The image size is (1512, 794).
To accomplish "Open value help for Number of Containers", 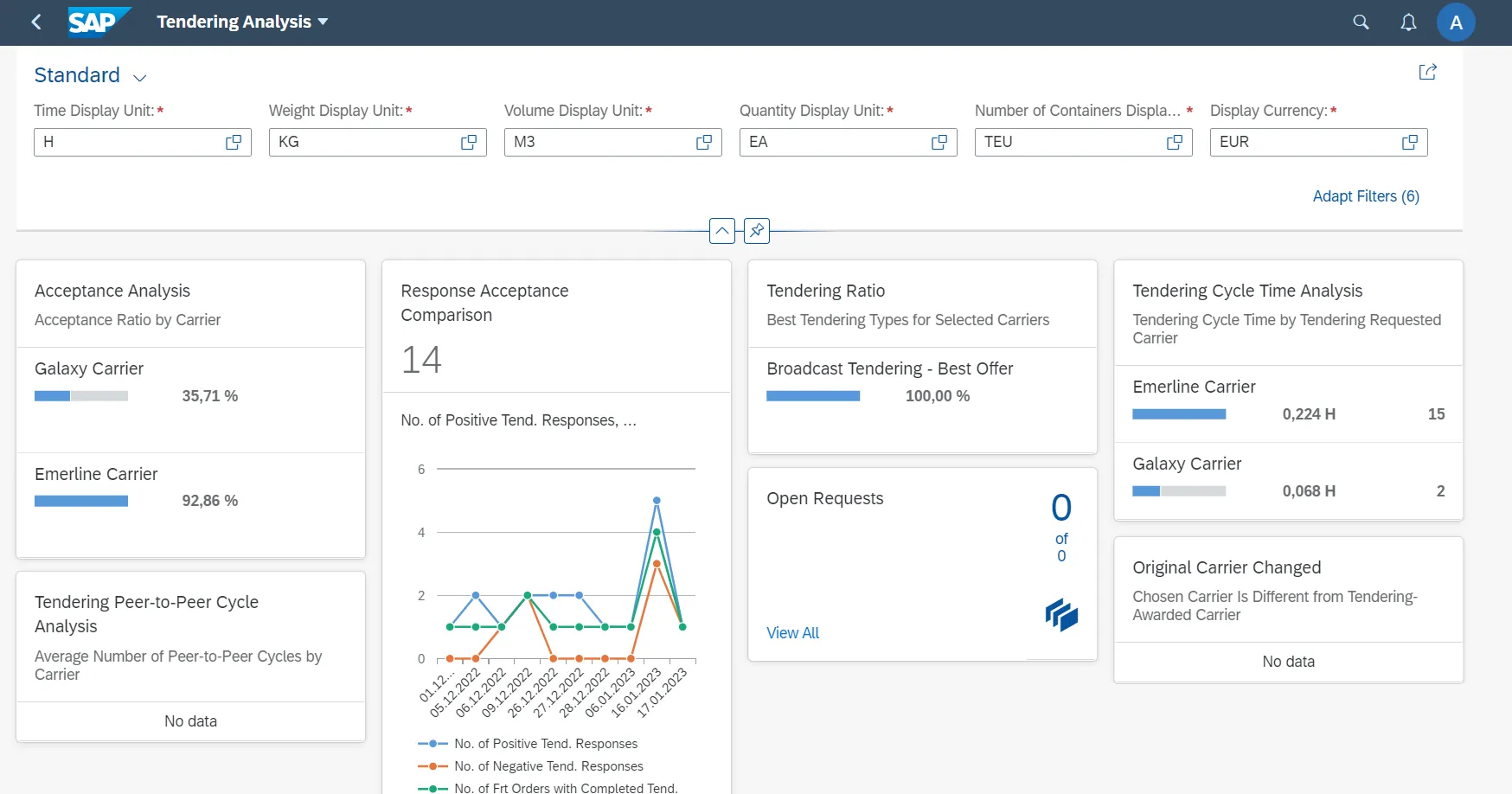I will [x=1175, y=142].
